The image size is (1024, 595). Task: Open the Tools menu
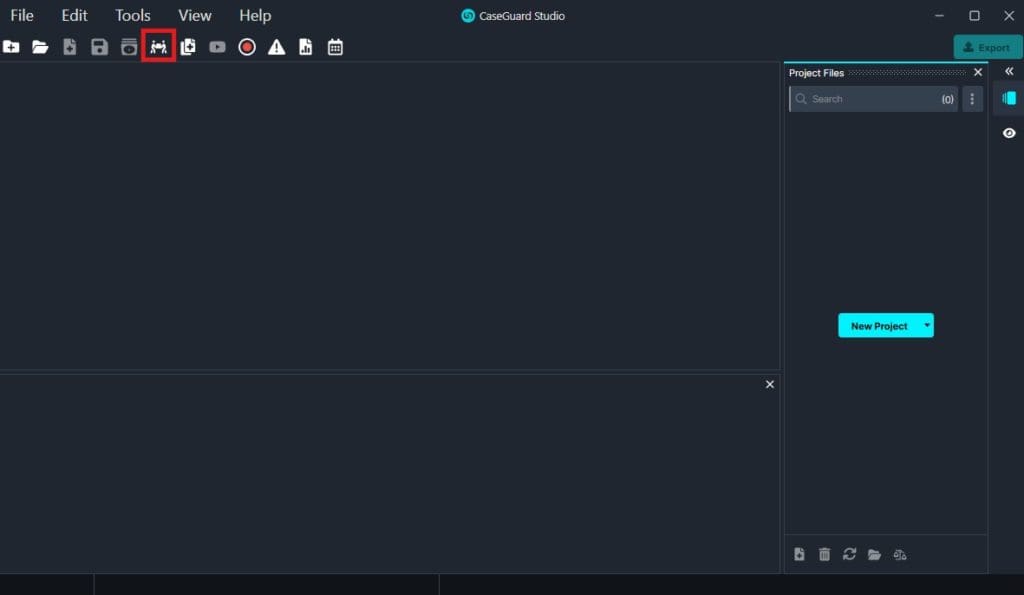coord(132,15)
